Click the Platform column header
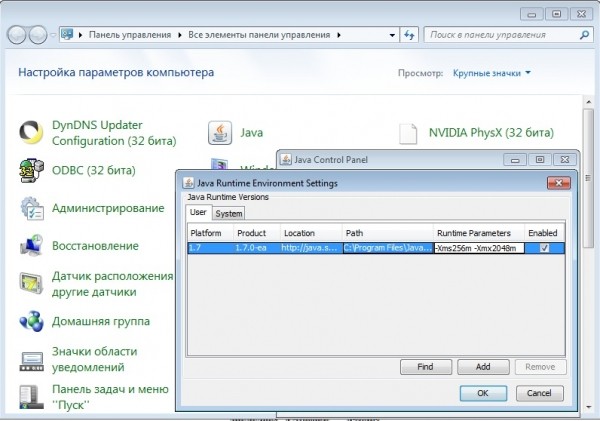 pos(210,233)
